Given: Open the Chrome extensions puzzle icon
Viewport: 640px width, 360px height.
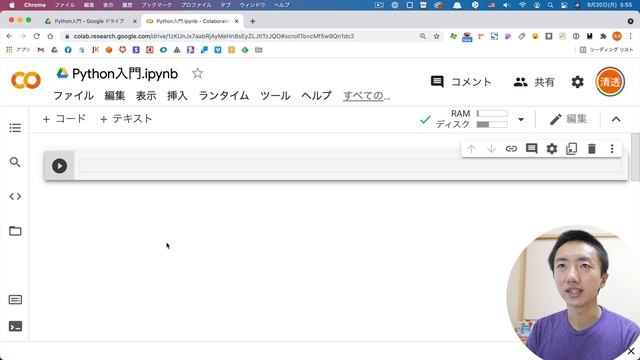Looking at the screenshot, I should click(x=603, y=36).
